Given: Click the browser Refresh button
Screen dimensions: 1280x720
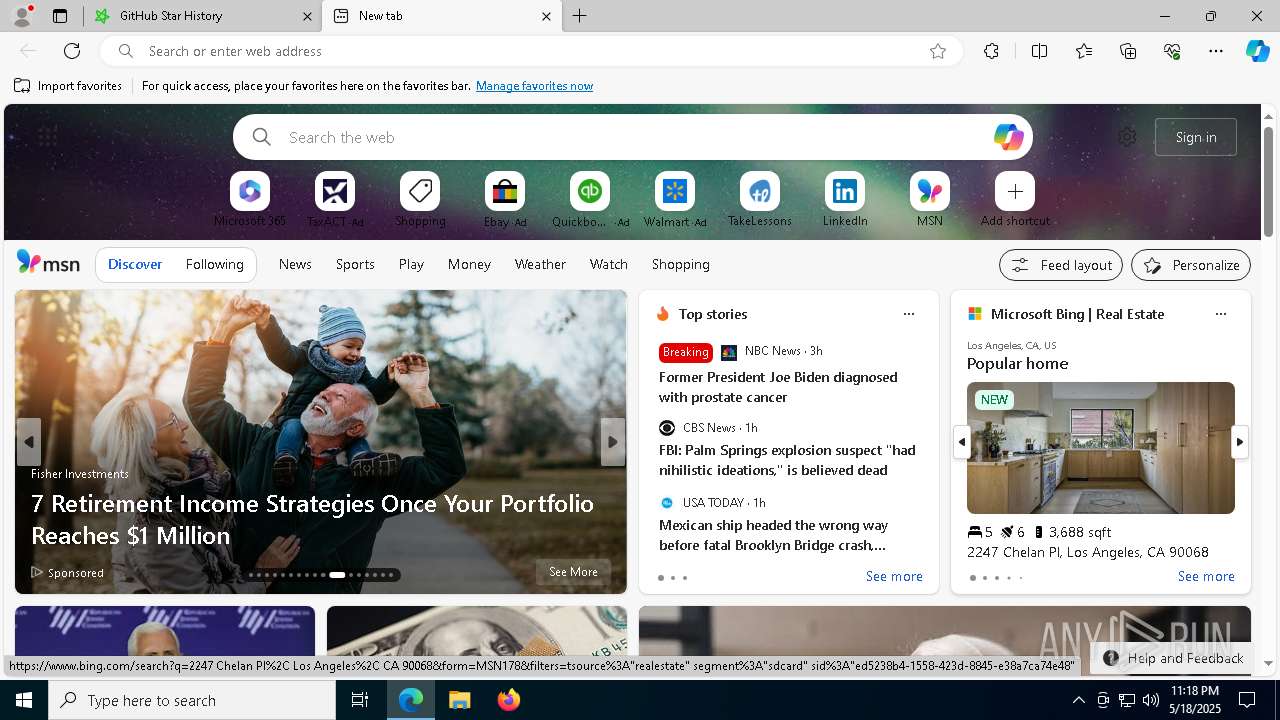Looking at the screenshot, I should (72, 51).
